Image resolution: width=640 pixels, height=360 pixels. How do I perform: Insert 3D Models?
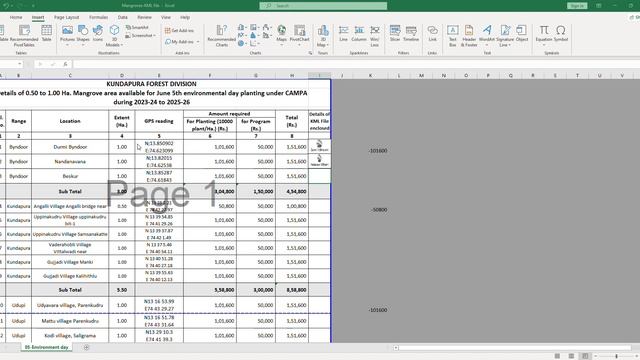point(114,36)
